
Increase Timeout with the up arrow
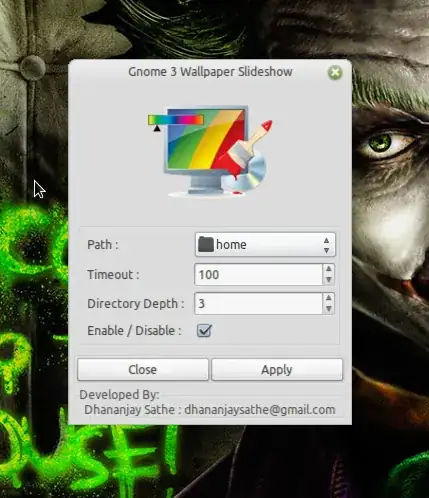[329, 269]
